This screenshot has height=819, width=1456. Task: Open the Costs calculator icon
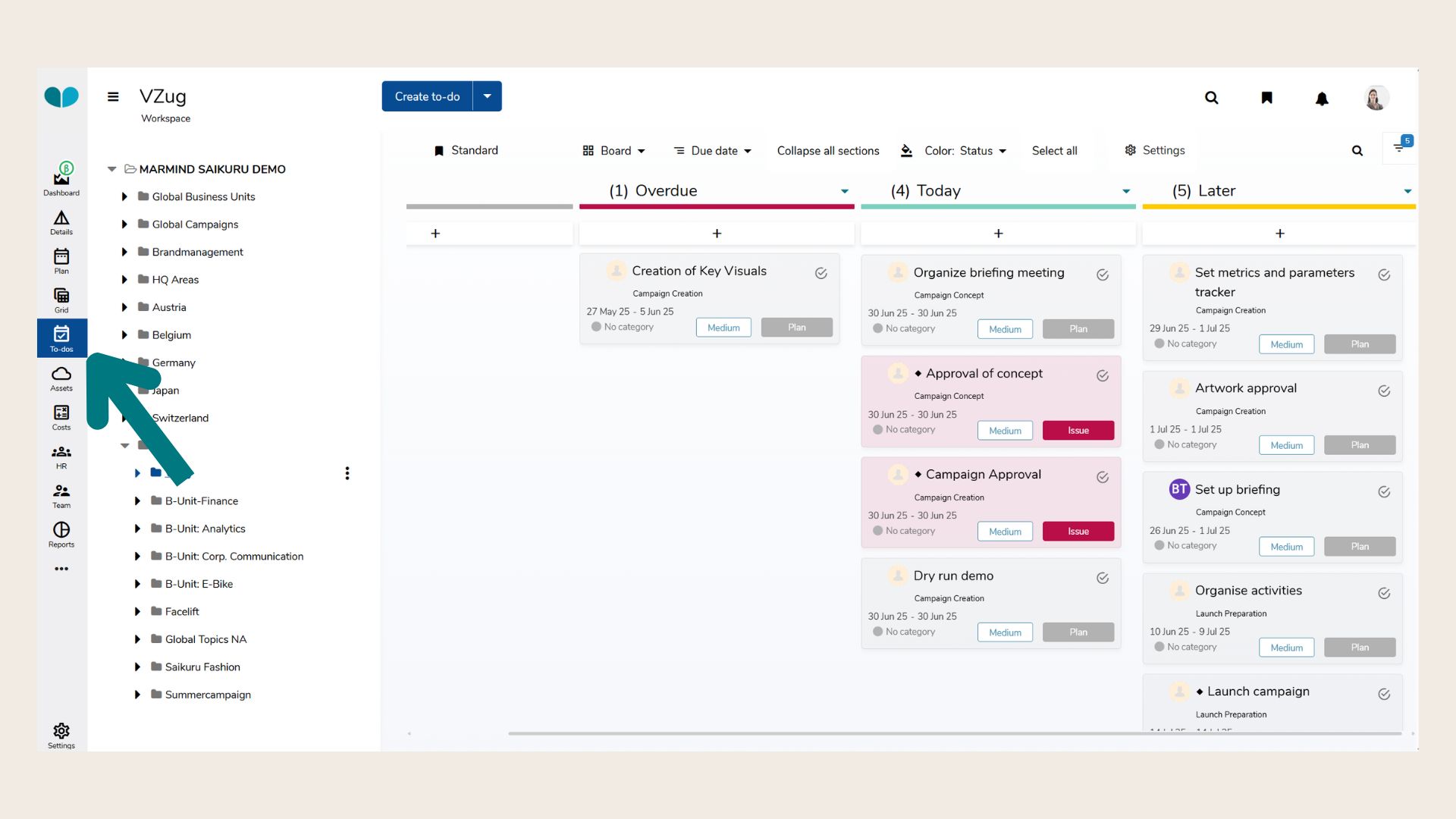point(61,416)
